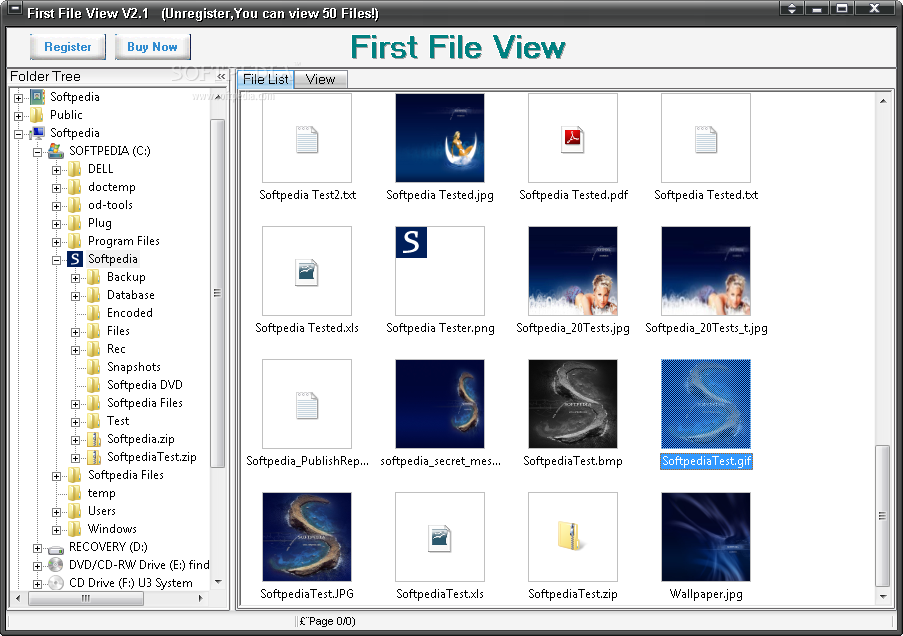903x636 pixels.
Task: Select the Softpedia Tested.jpg thumbnail
Action: tap(440, 138)
